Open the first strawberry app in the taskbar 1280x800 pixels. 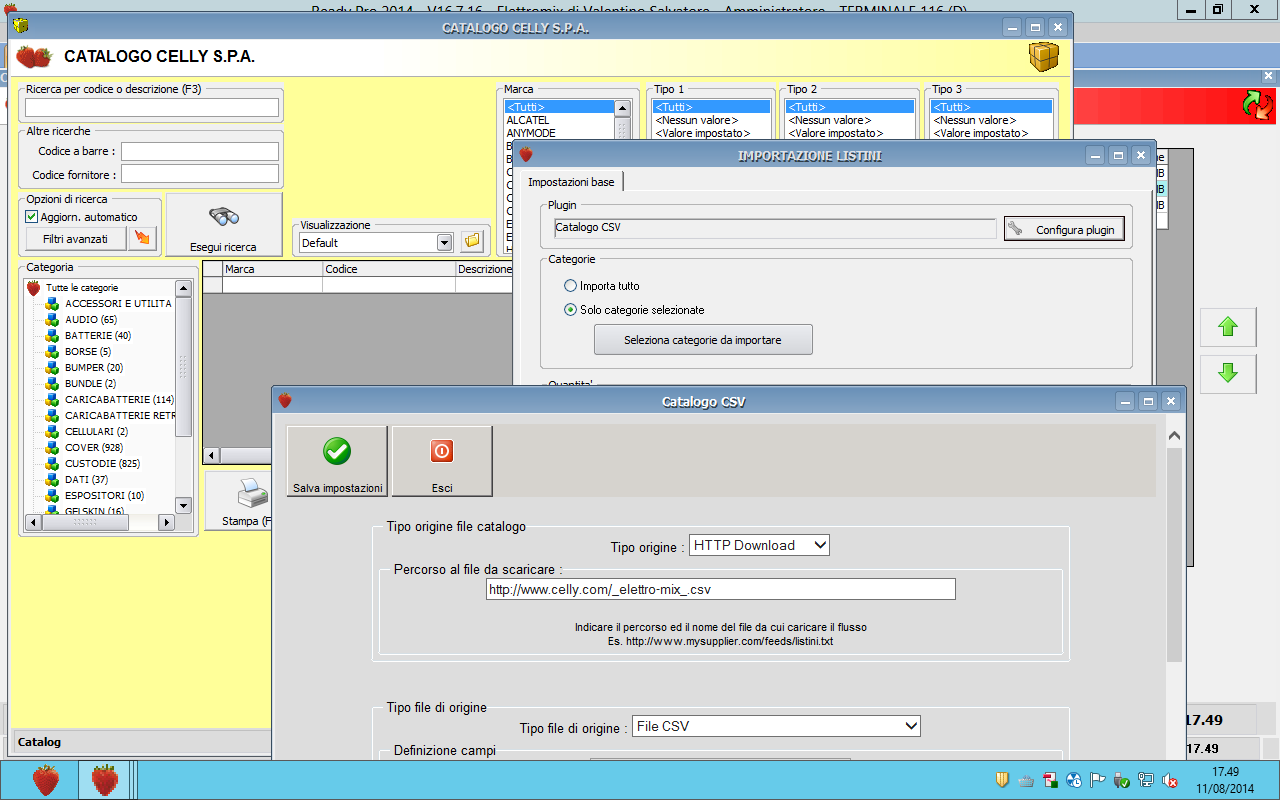pyautogui.click(x=46, y=779)
